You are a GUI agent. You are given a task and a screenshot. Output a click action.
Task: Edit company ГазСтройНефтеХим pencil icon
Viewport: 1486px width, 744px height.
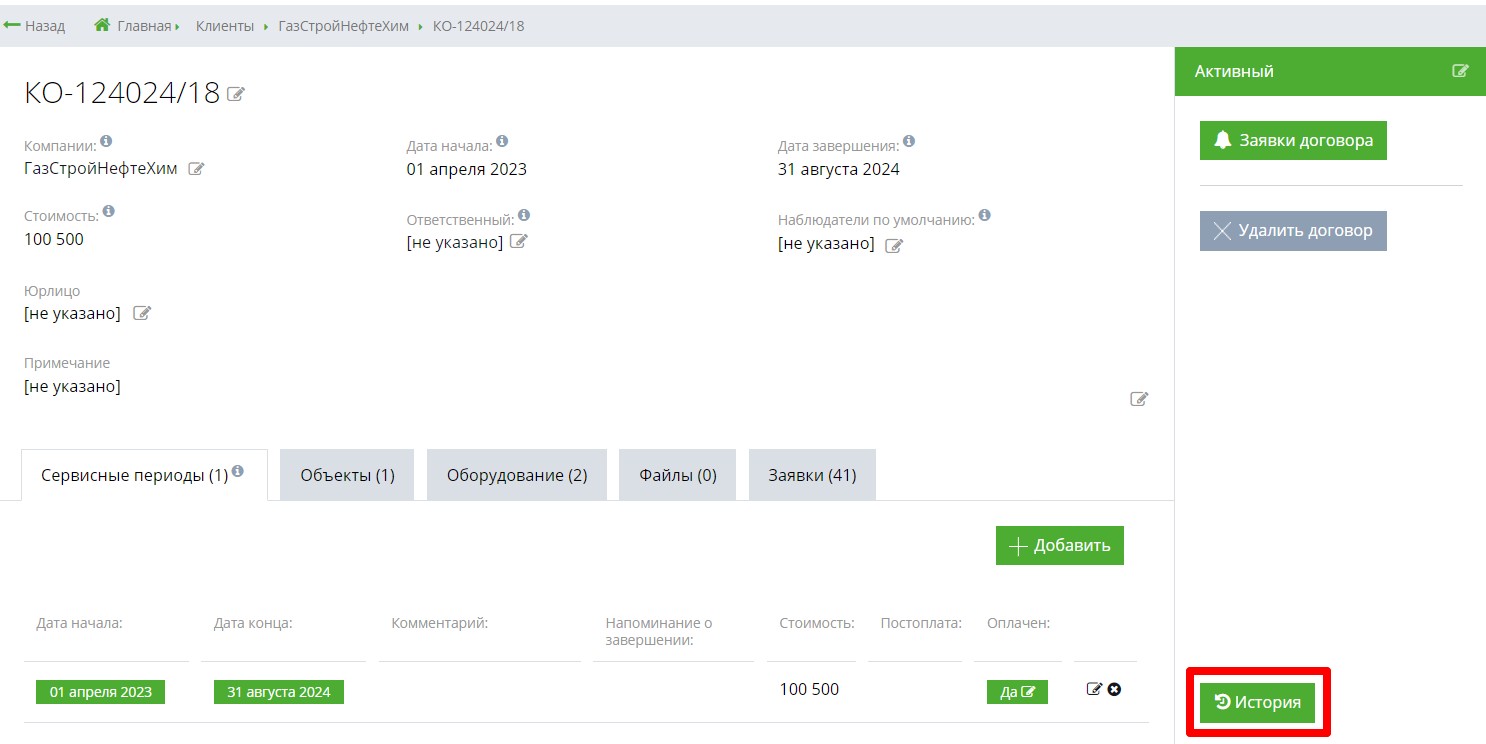pos(196,169)
